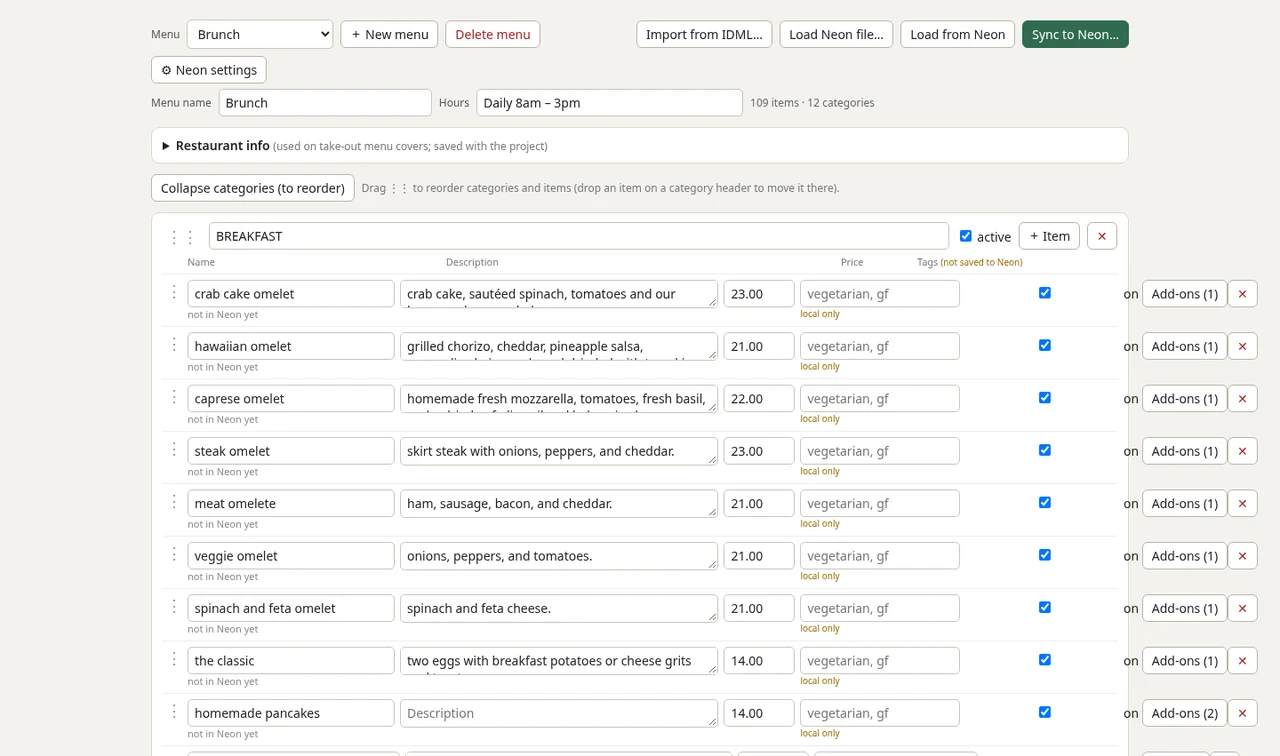Click Load from Neon button
Image resolution: width=1280 pixels, height=756 pixels.
pyautogui.click(x=957, y=34)
